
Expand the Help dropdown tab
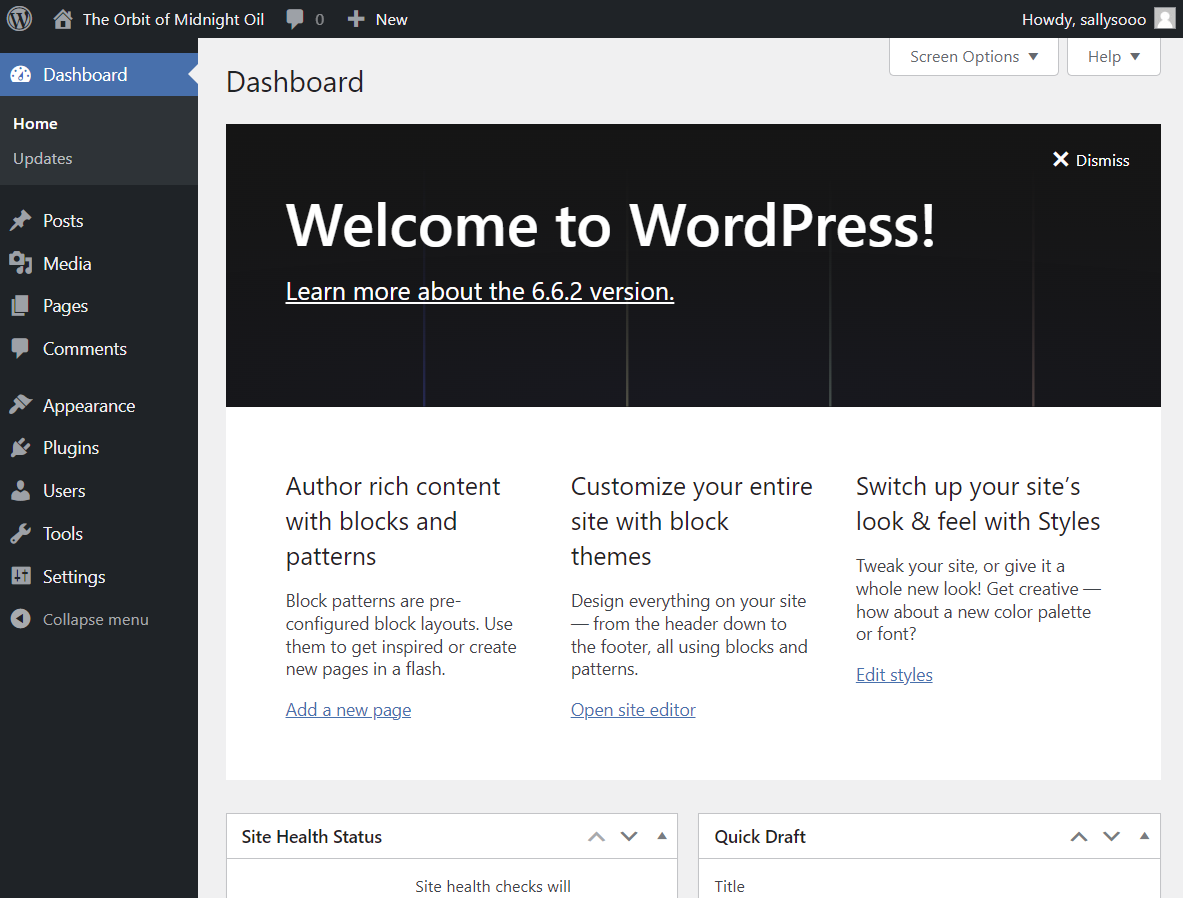(x=1114, y=57)
